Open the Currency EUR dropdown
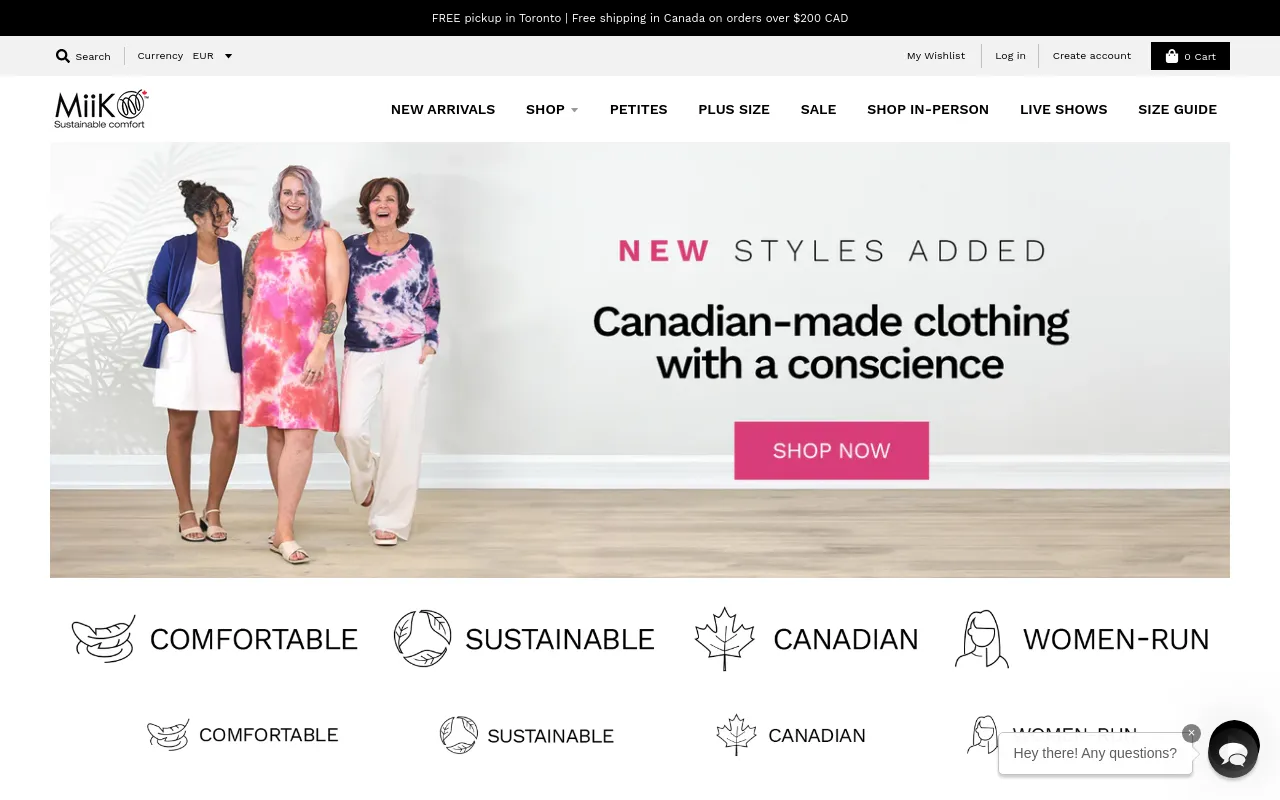The width and height of the screenshot is (1280, 800). pos(213,56)
